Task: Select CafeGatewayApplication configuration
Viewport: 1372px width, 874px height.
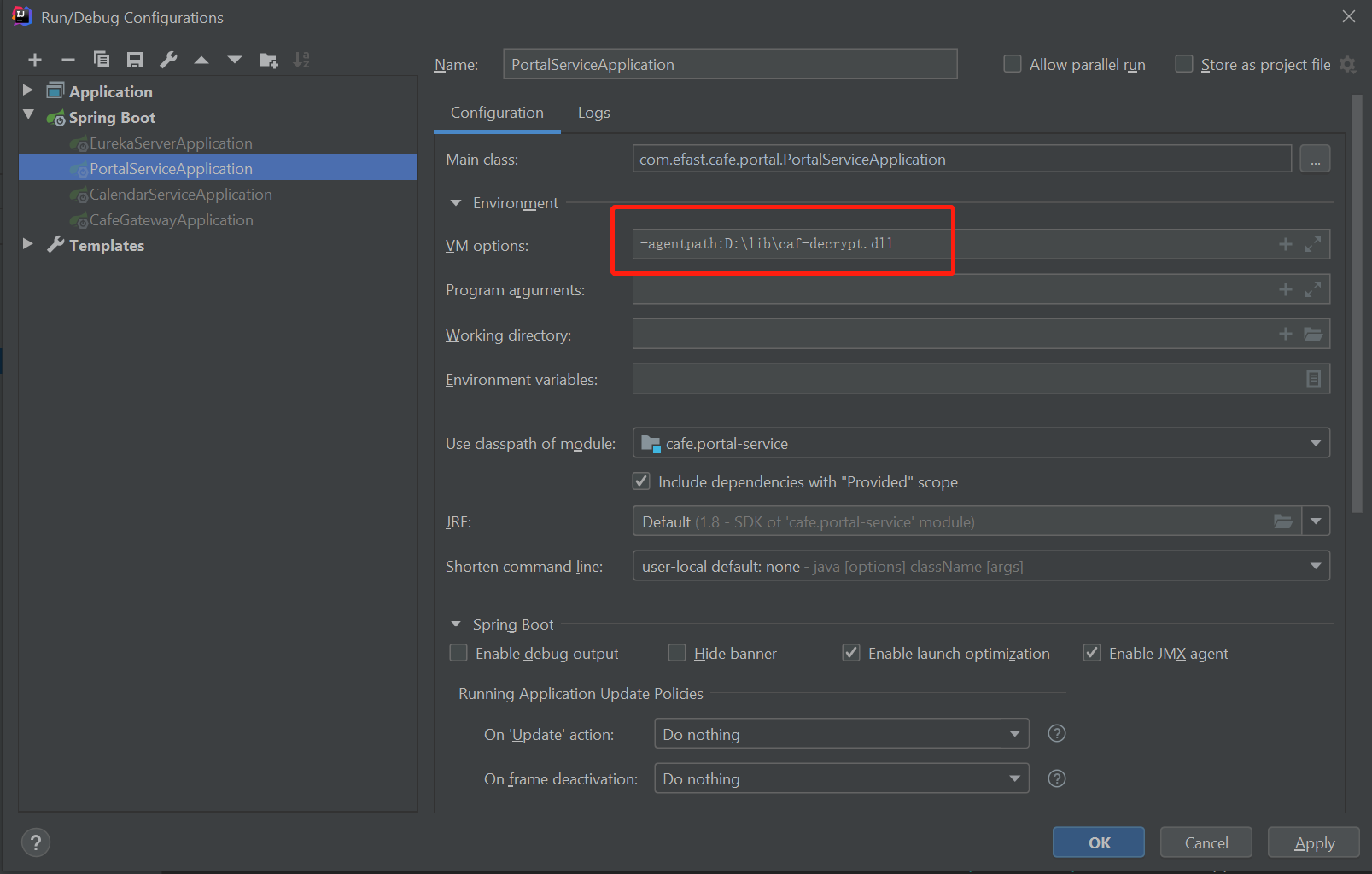Action: click(x=172, y=220)
